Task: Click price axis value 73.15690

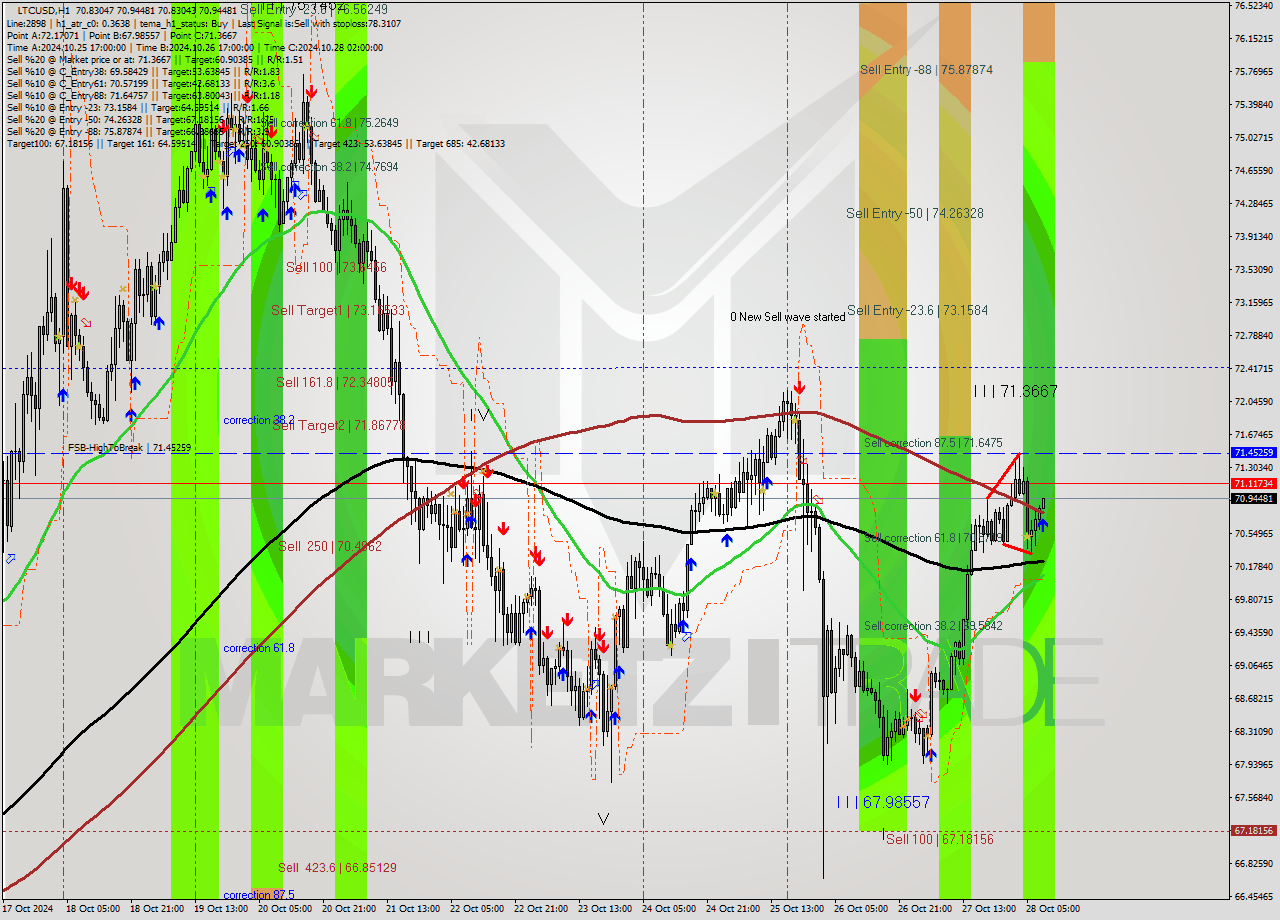Action: pyautogui.click(x=1253, y=303)
